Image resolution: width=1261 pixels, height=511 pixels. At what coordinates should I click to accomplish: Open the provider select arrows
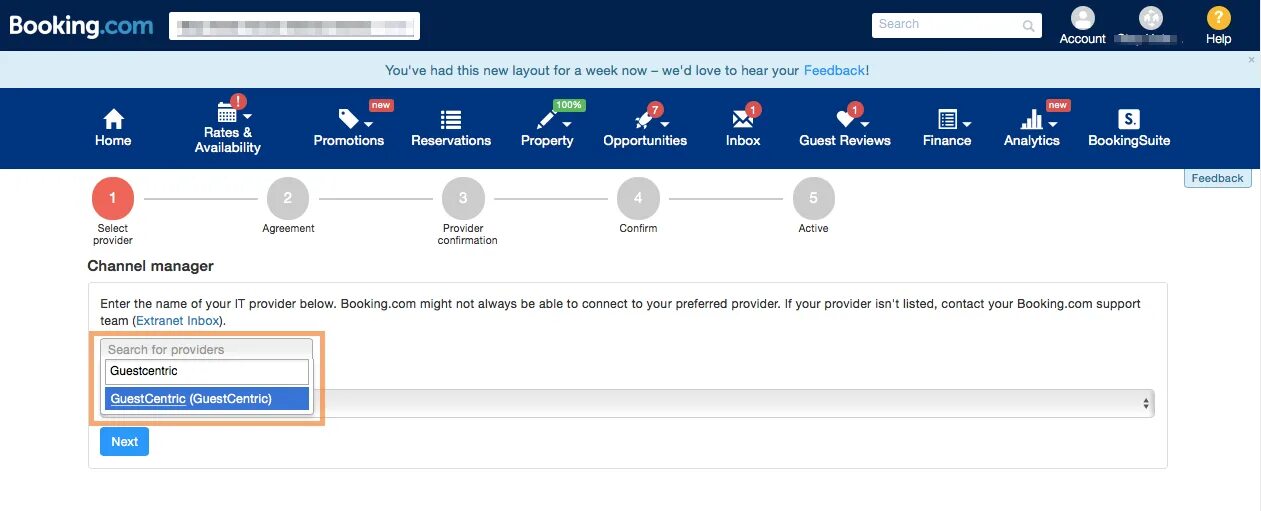click(x=1146, y=403)
